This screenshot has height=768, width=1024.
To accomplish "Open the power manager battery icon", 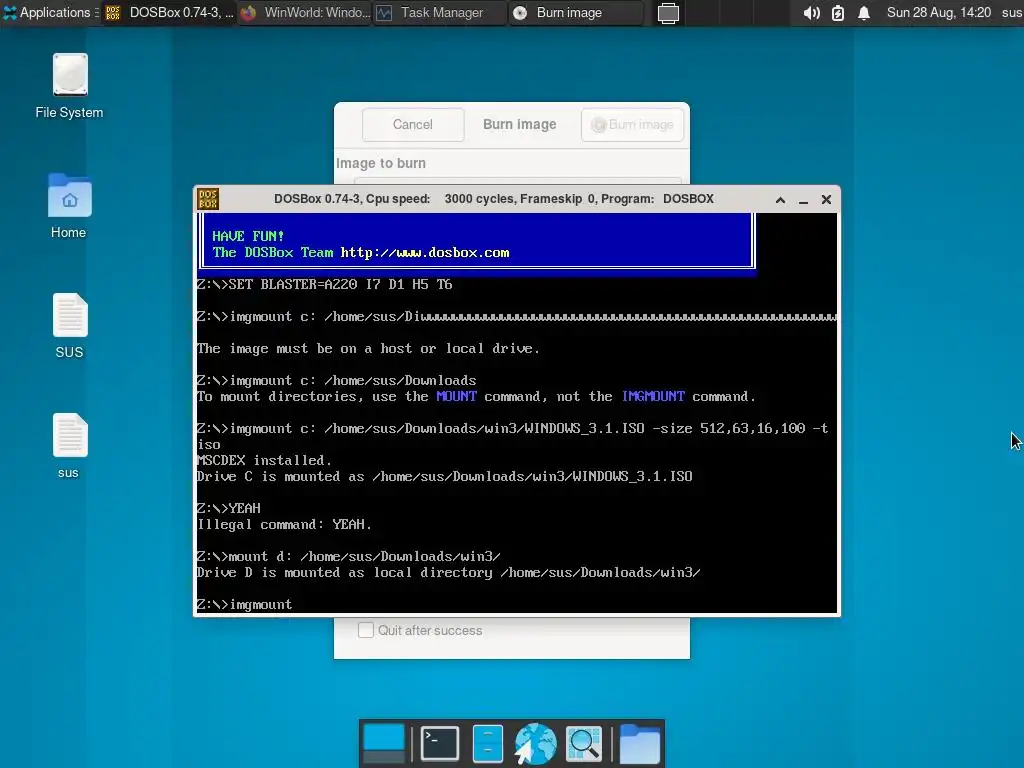I will (x=838, y=13).
